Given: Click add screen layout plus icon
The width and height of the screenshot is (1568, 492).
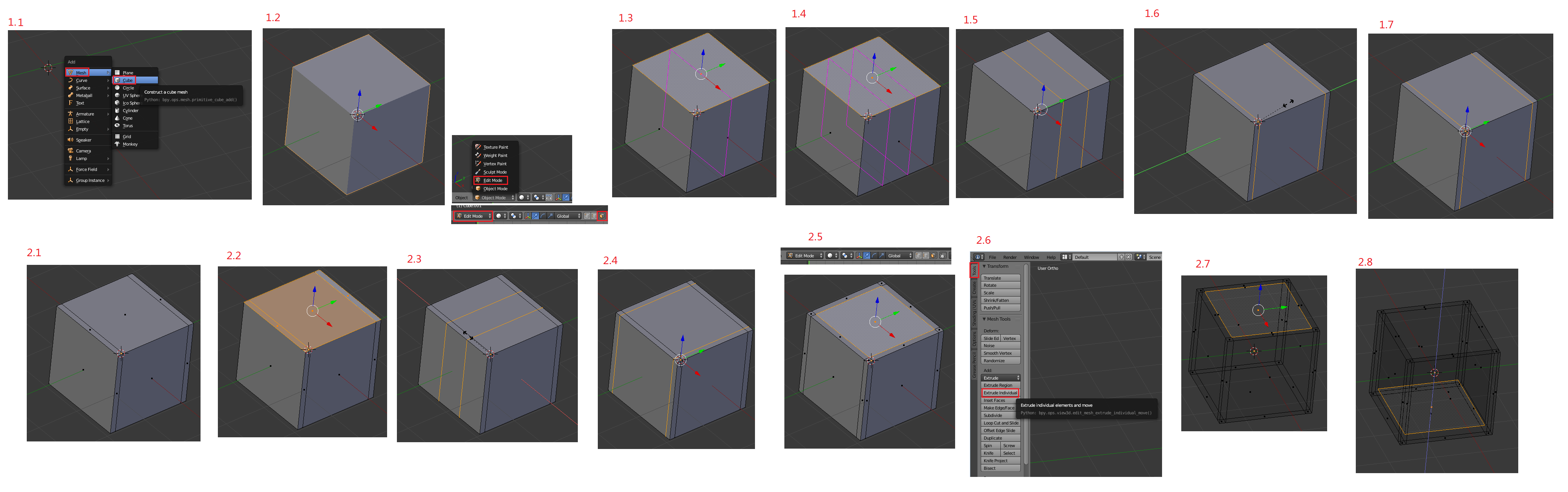Looking at the screenshot, I should [x=1122, y=257].
